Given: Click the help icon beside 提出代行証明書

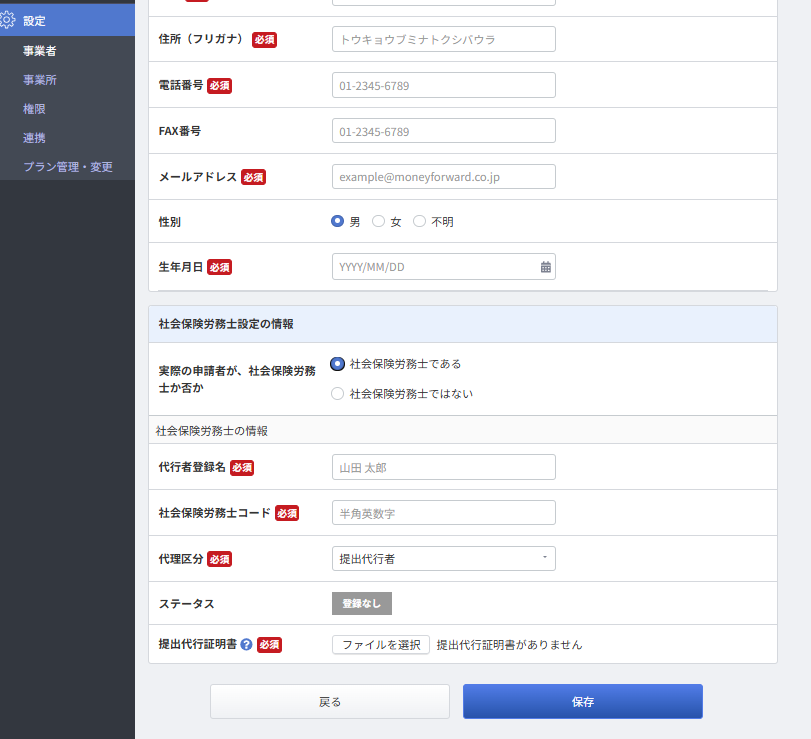Looking at the screenshot, I should coord(246,645).
